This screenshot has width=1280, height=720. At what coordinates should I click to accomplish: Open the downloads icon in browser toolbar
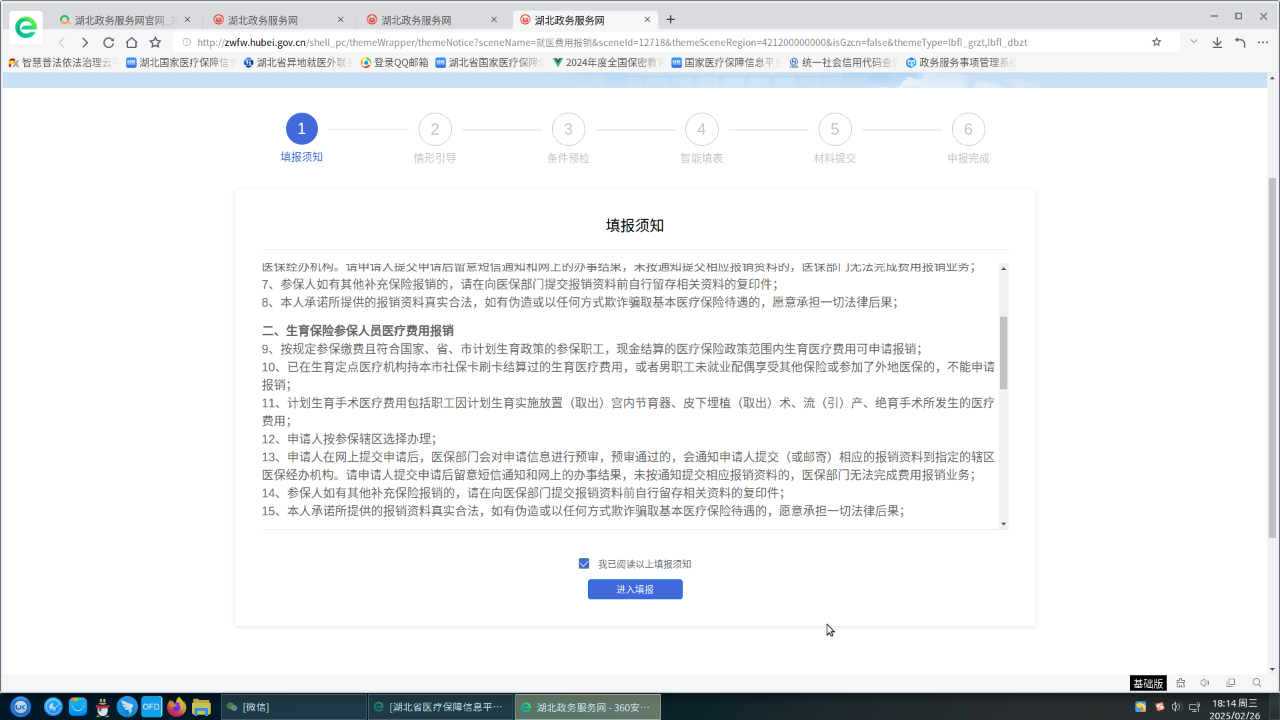point(1217,43)
